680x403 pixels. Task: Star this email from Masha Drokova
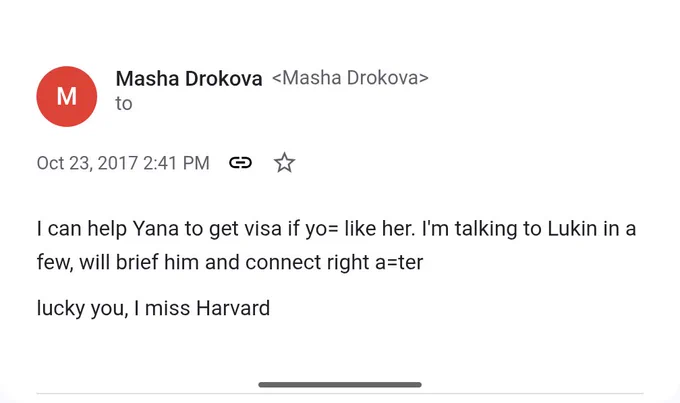point(284,163)
